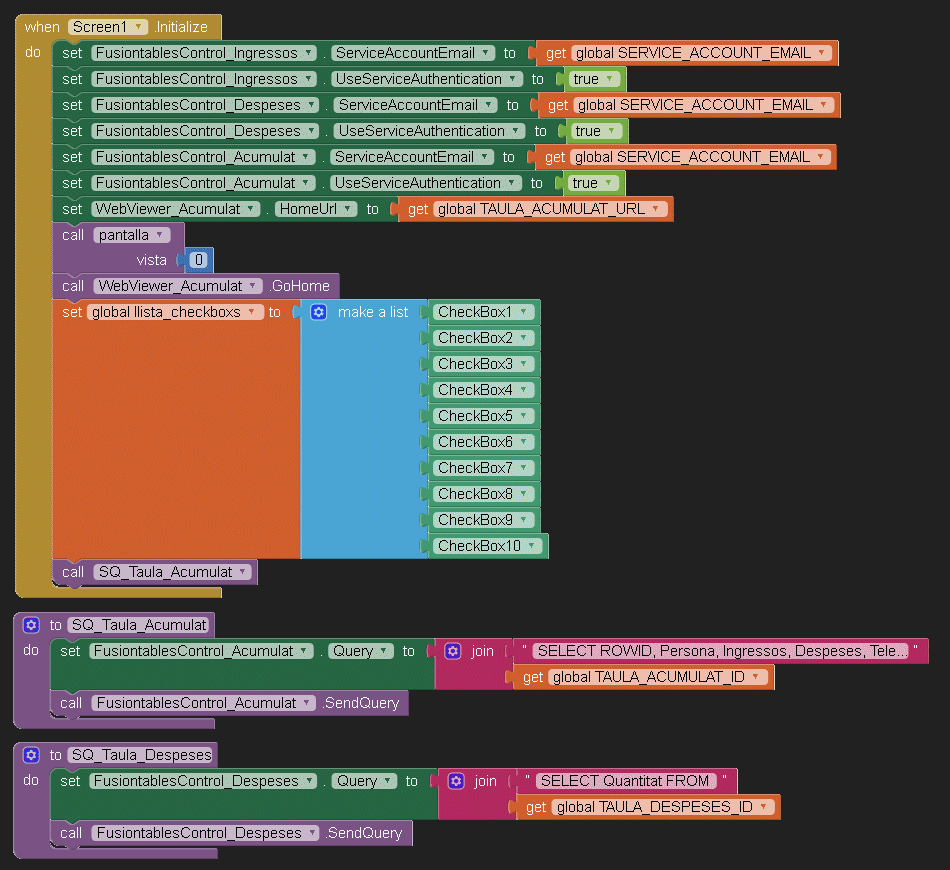Screen dimensions: 950x870
Task: Select the call WebViewer_Acumulat GoHome block
Action: tap(70, 286)
